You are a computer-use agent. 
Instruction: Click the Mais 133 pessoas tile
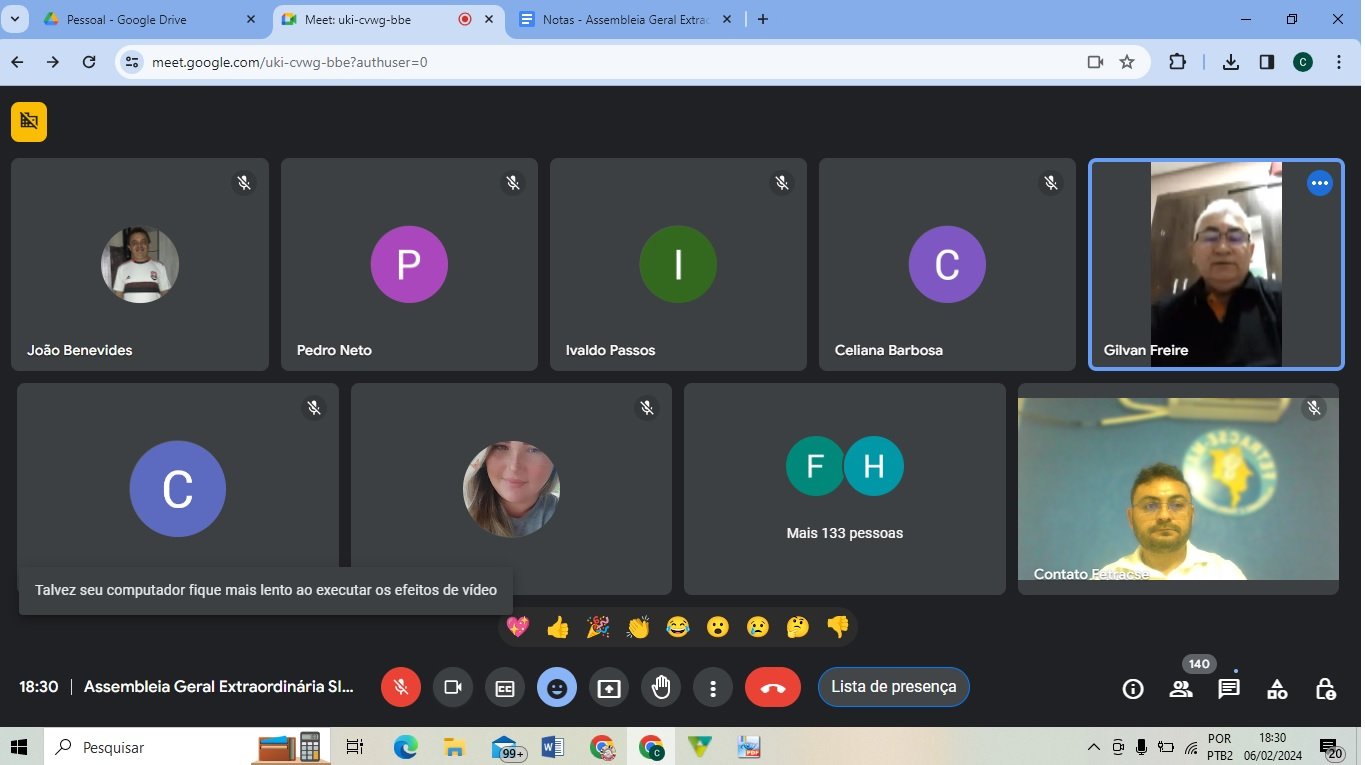(844, 489)
